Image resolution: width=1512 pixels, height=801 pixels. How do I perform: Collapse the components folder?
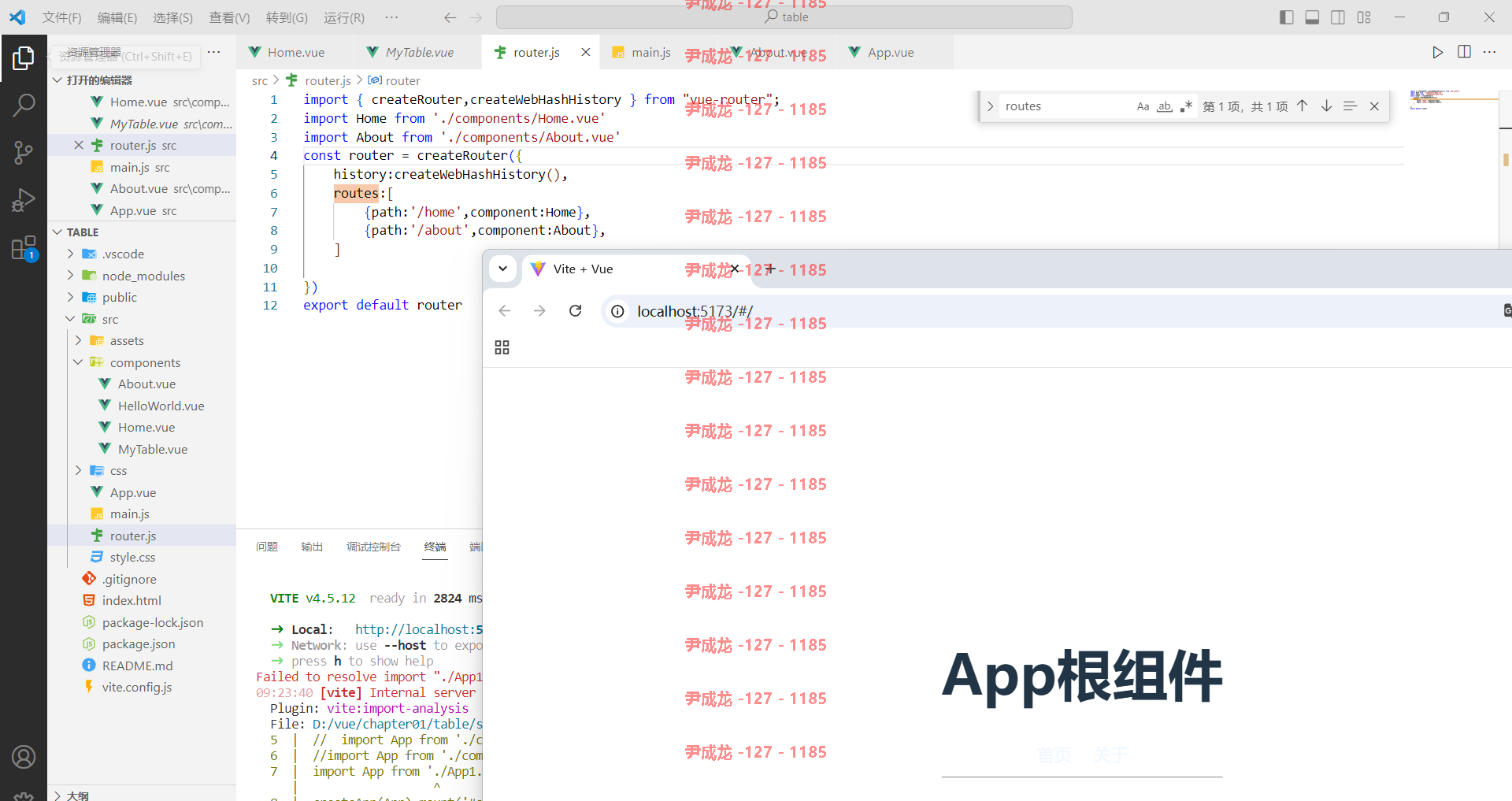[x=78, y=362]
